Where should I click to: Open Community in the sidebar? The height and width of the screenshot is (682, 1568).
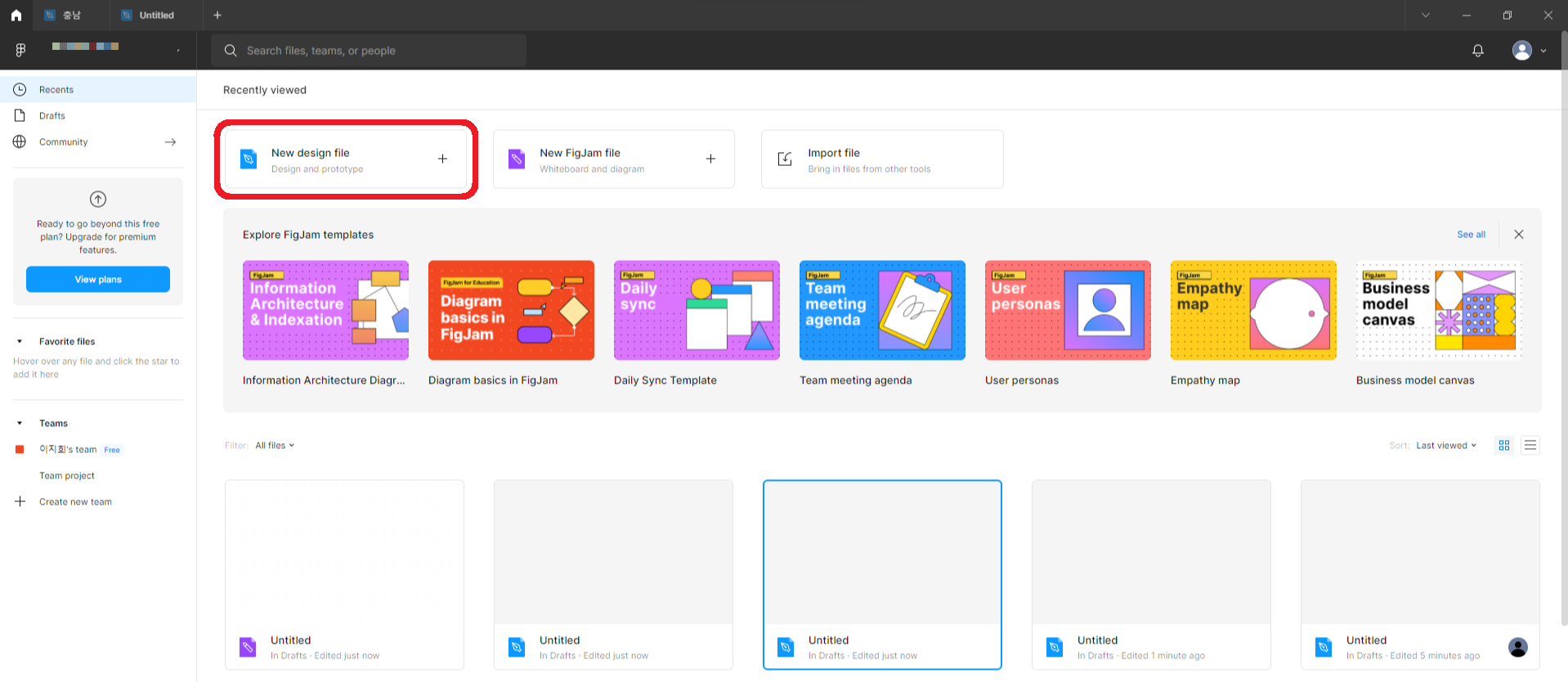[98, 141]
